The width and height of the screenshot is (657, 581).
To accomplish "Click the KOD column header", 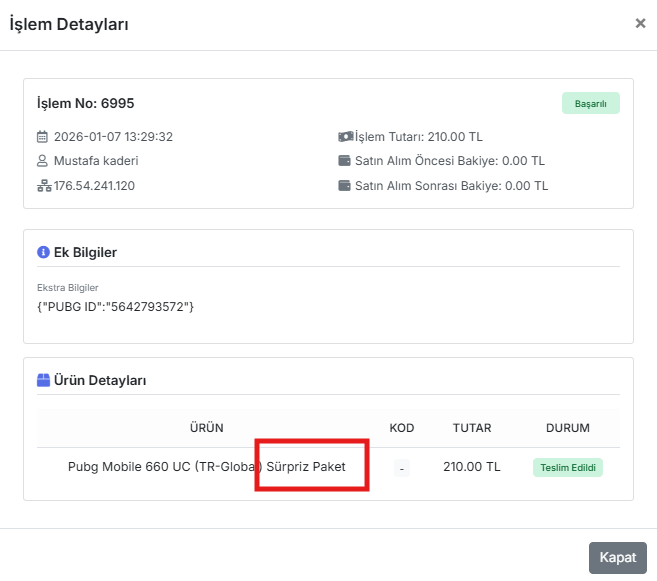I will point(401,428).
